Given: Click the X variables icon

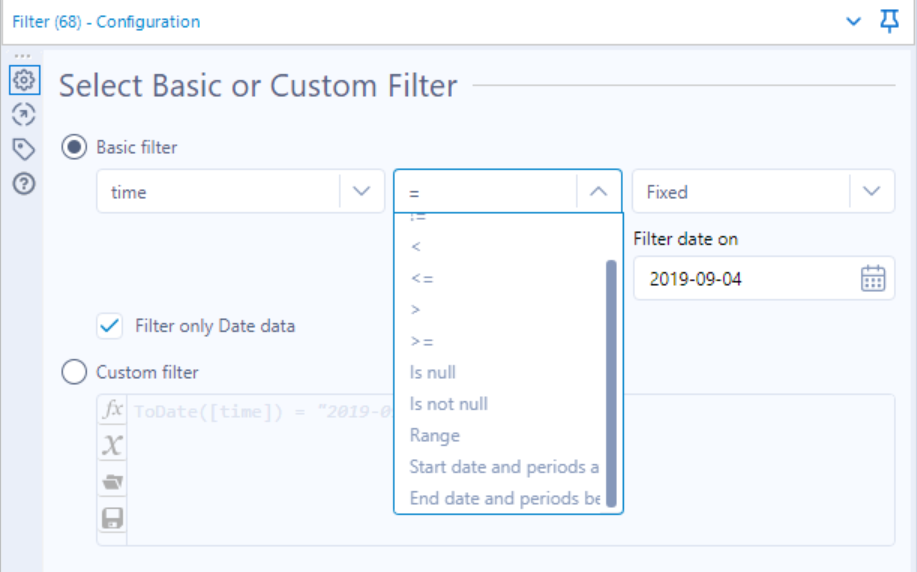Looking at the screenshot, I should 113,446.
